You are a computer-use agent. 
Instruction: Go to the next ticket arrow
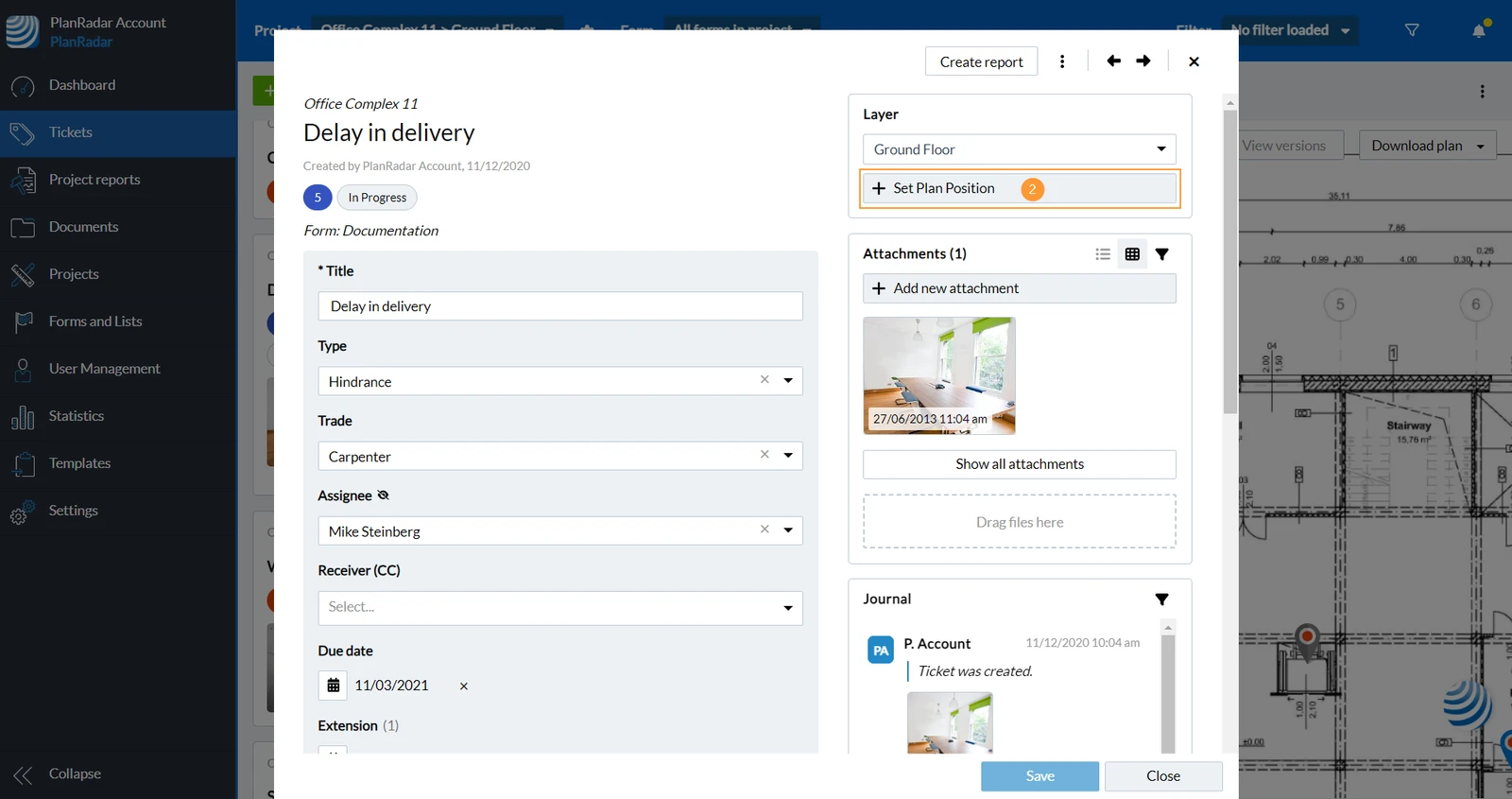(1143, 61)
